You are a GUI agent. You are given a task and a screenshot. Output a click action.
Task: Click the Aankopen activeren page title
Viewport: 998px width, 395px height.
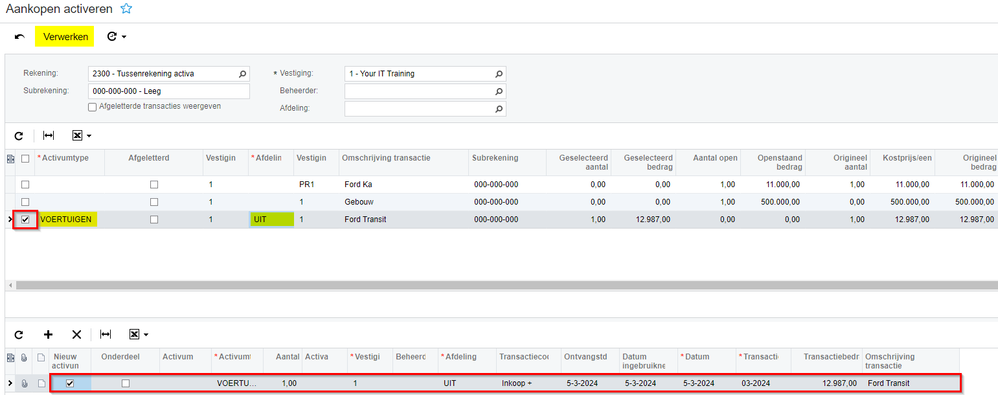pos(59,9)
